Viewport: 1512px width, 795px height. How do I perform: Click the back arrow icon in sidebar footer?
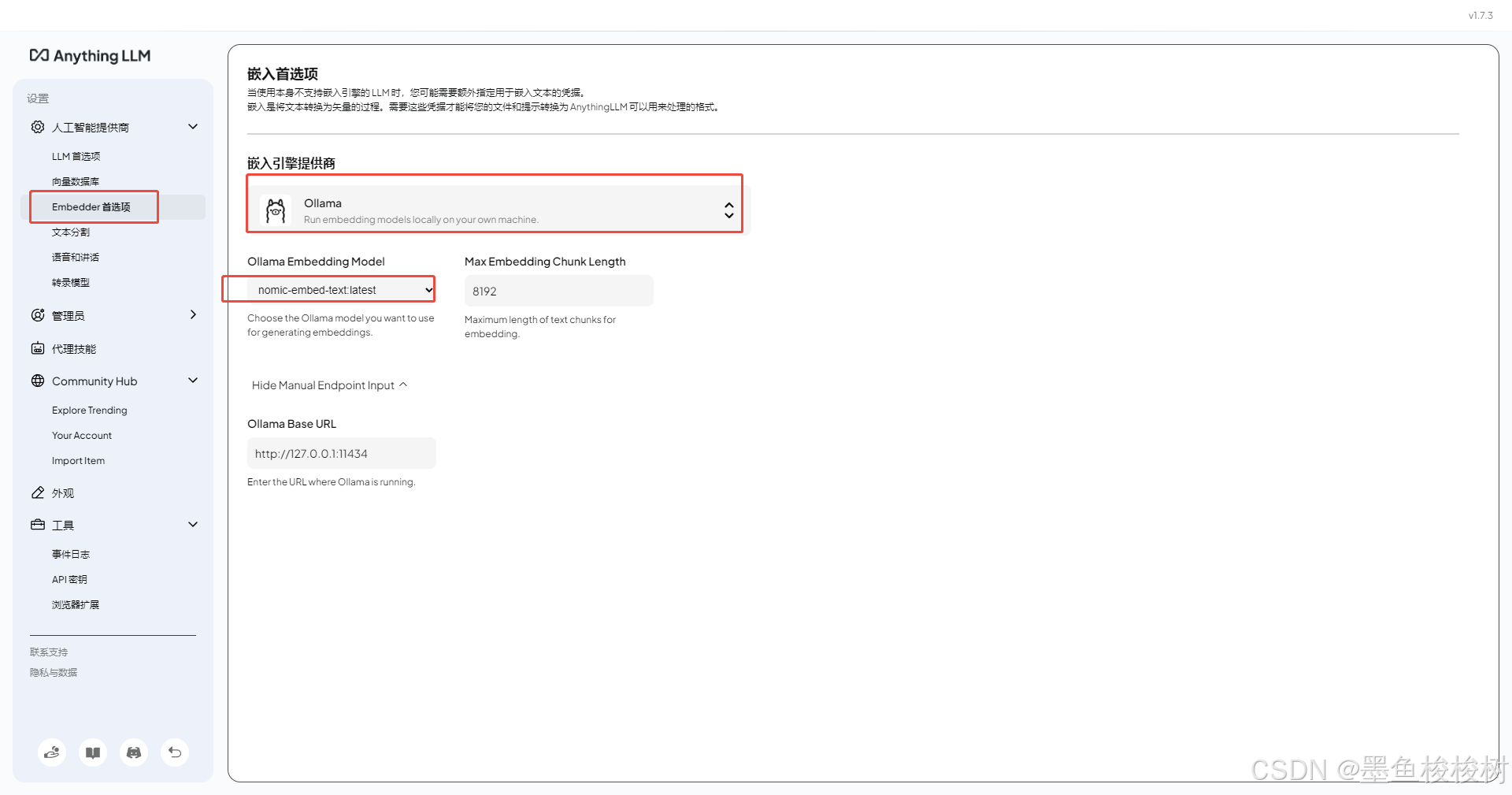click(175, 752)
